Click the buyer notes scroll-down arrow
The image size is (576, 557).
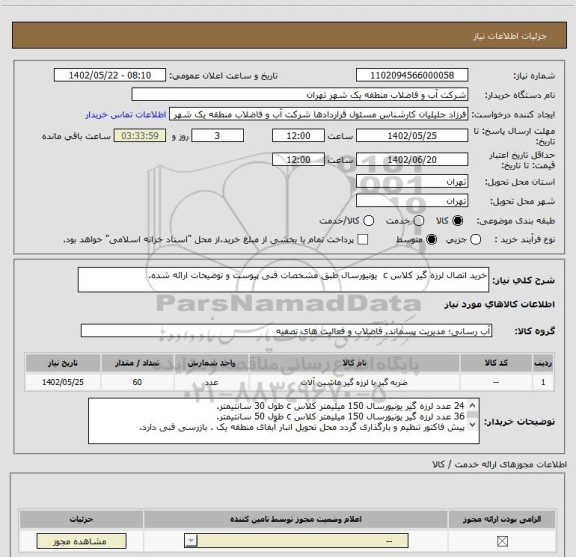[472, 424]
